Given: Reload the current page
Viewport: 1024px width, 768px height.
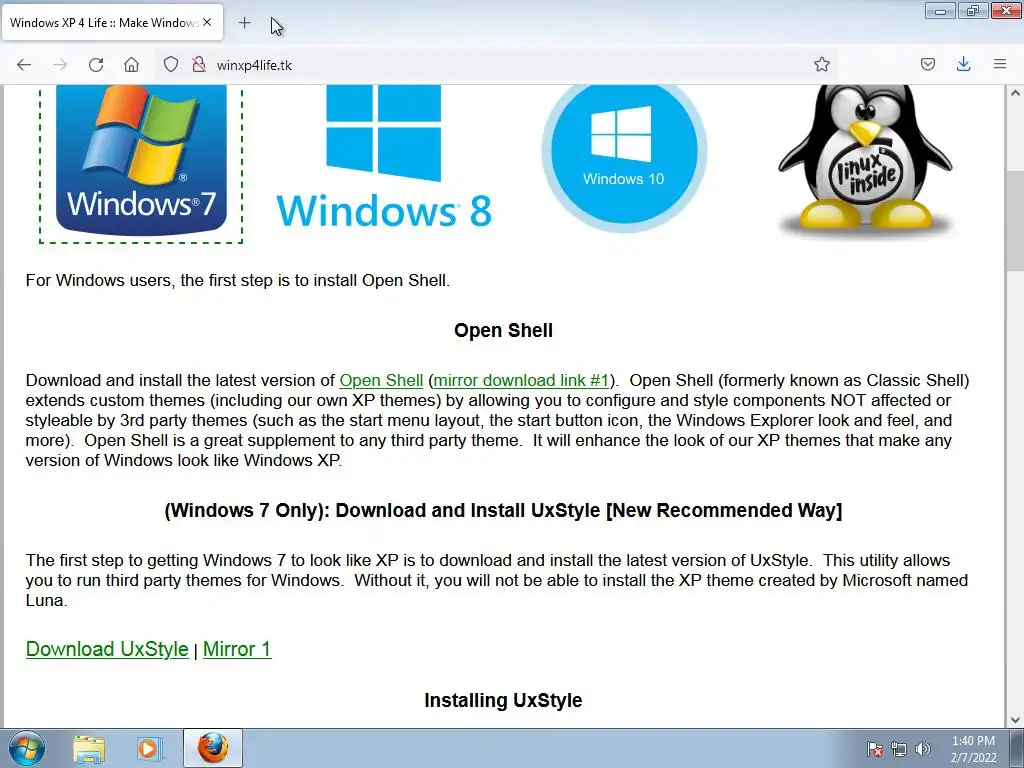Looking at the screenshot, I should click(96, 65).
